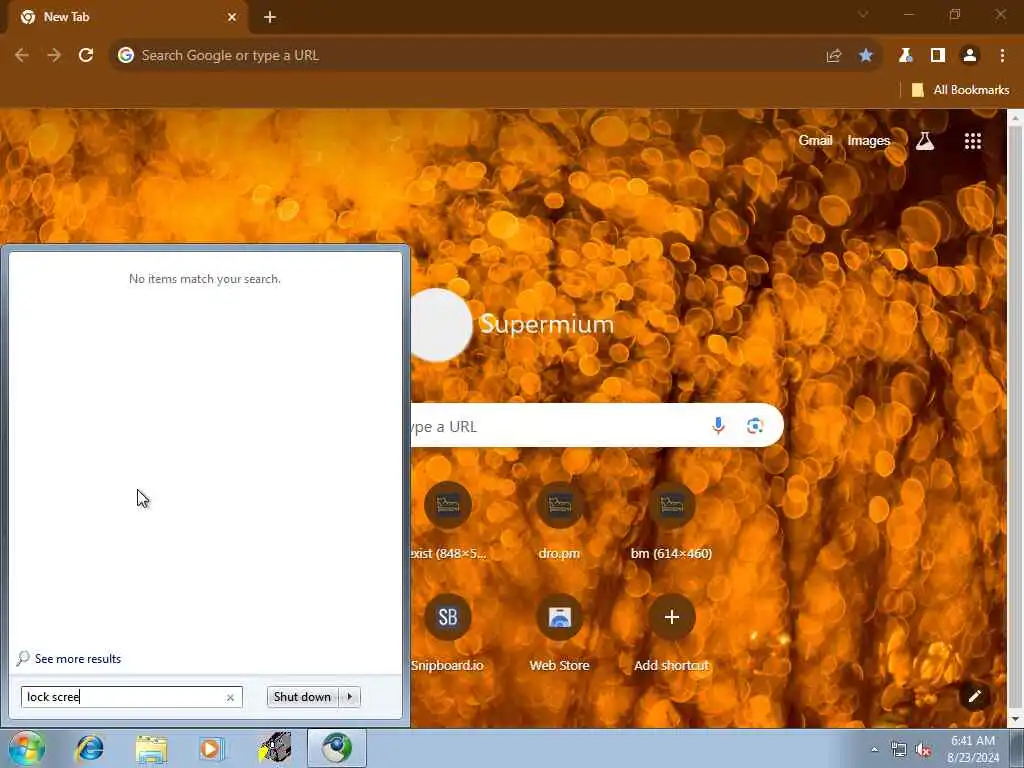Open the exist (848×5... shortcut
The width and height of the screenshot is (1024, 768).
pos(448,521)
